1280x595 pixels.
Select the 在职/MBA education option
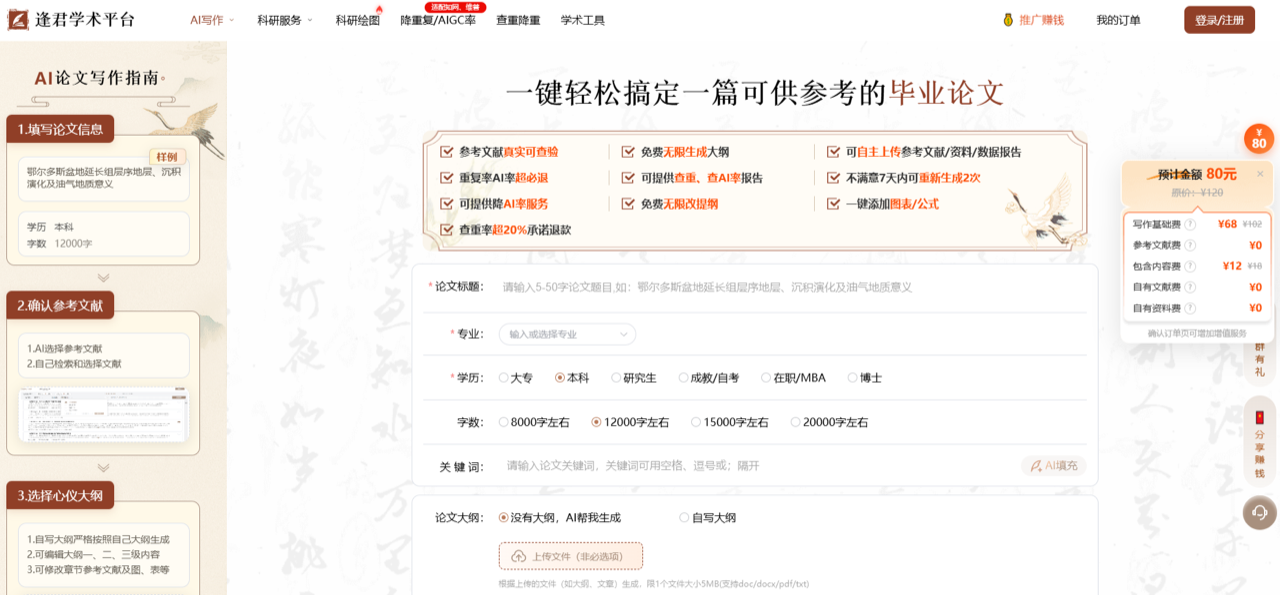pyautogui.click(x=793, y=378)
